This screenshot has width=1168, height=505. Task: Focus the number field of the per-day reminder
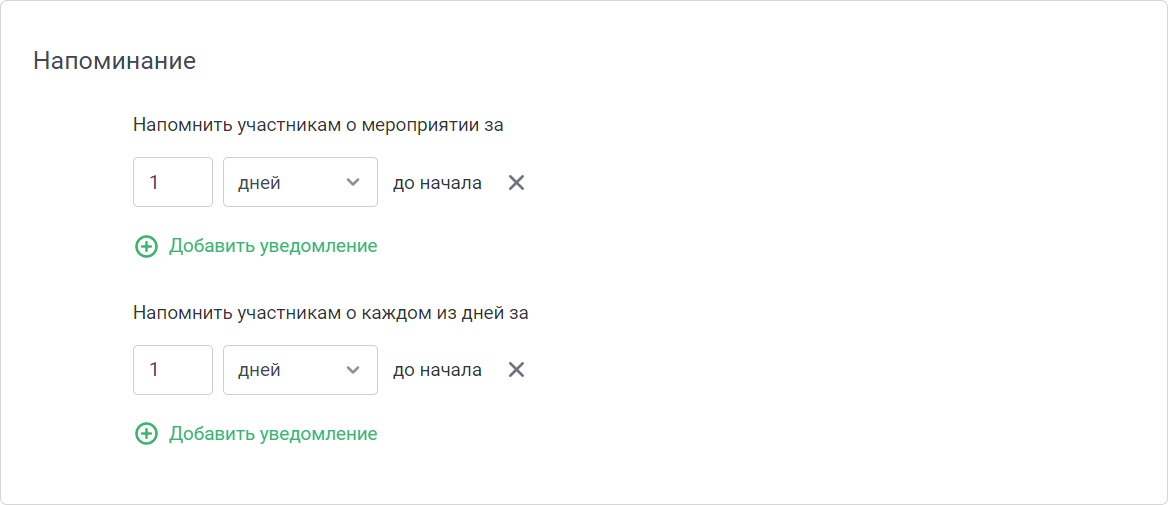pyautogui.click(x=173, y=369)
